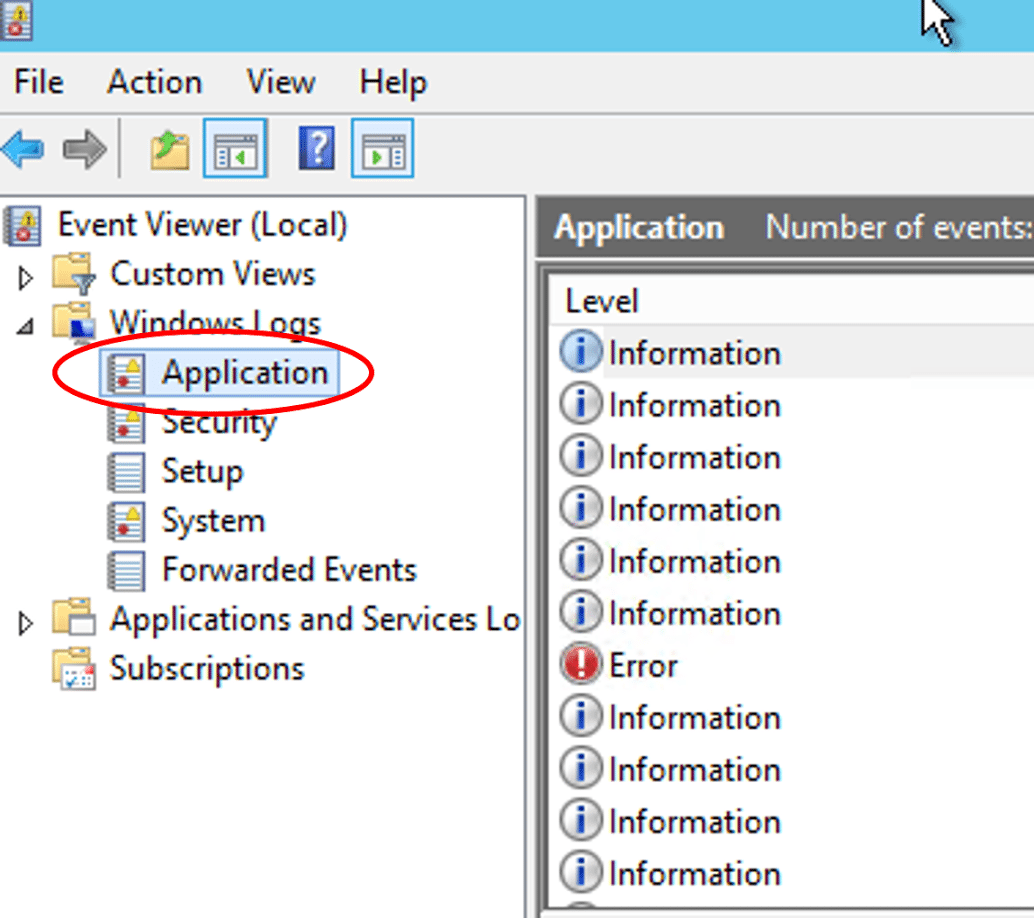
Task: Toggle the Show/Hide Action Pane icon
Action: pos(382,149)
